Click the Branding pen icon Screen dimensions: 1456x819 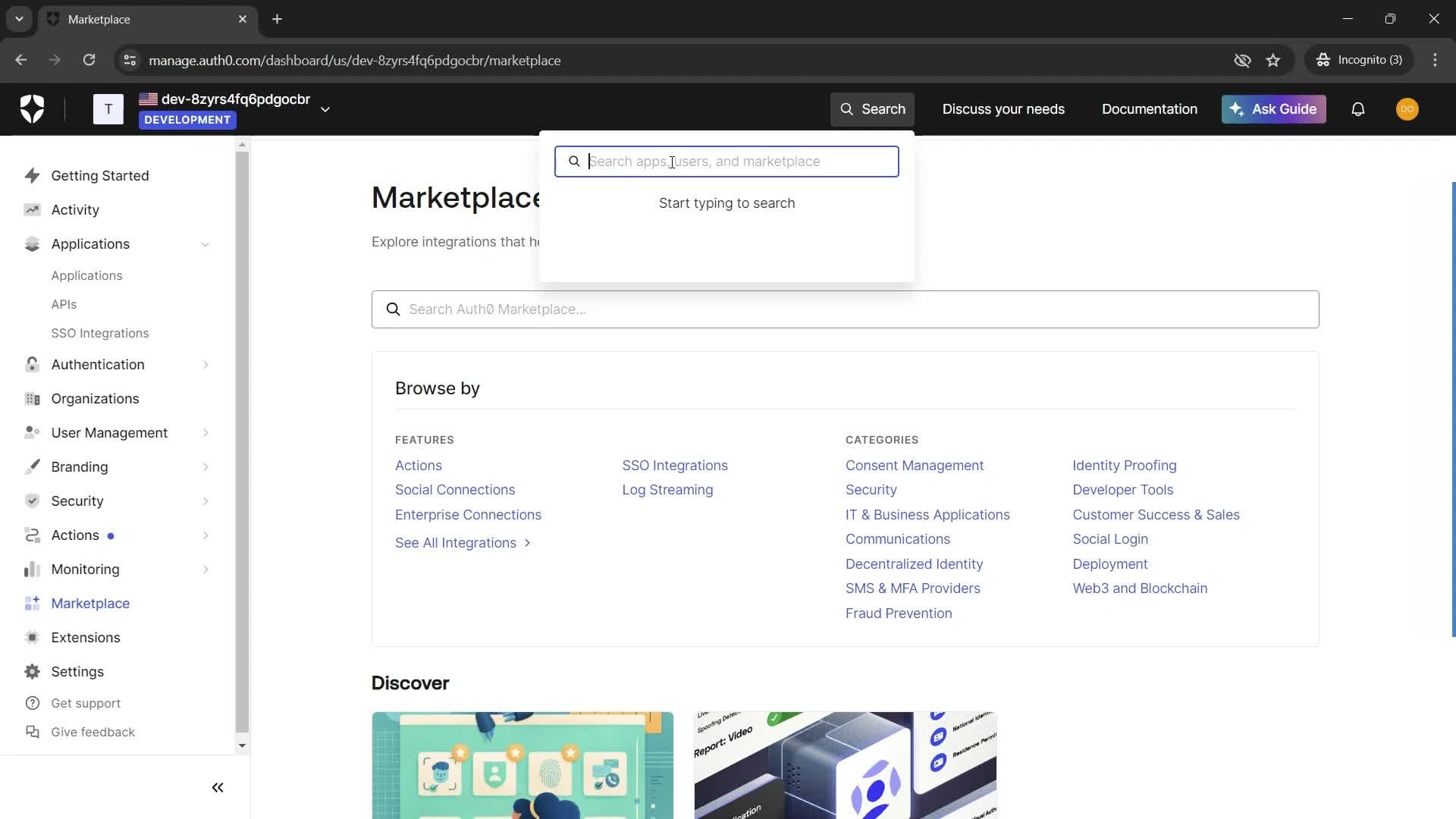coord(32,467)
